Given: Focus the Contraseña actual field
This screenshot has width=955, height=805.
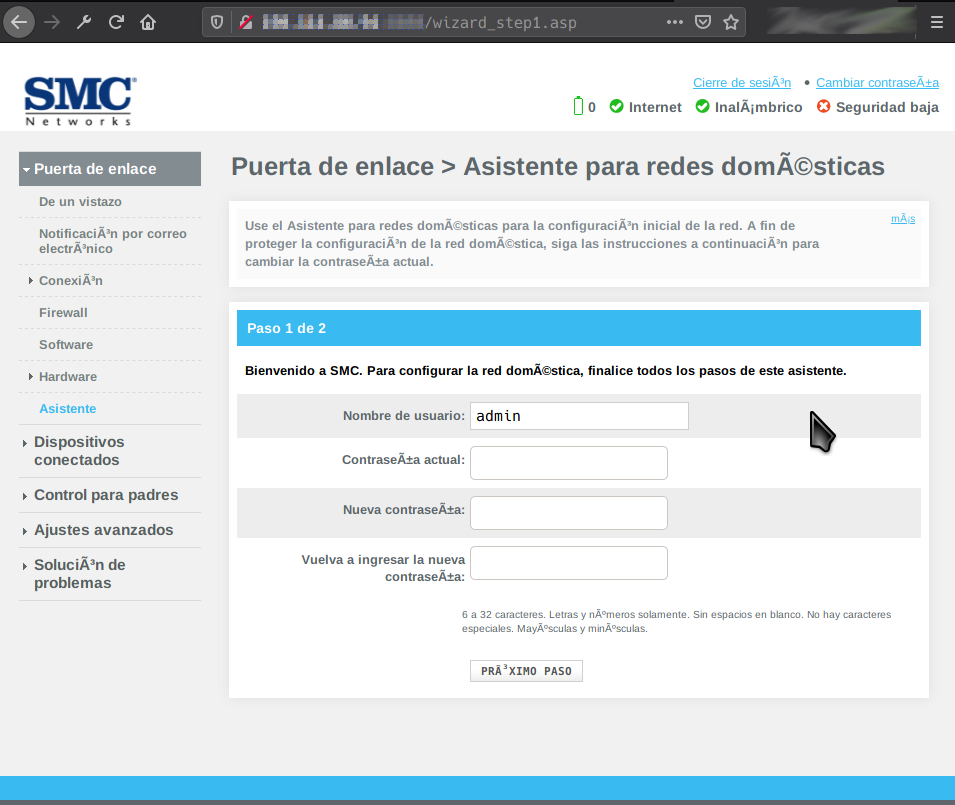Looking at the screenshot, I should [x=568, y=463].
